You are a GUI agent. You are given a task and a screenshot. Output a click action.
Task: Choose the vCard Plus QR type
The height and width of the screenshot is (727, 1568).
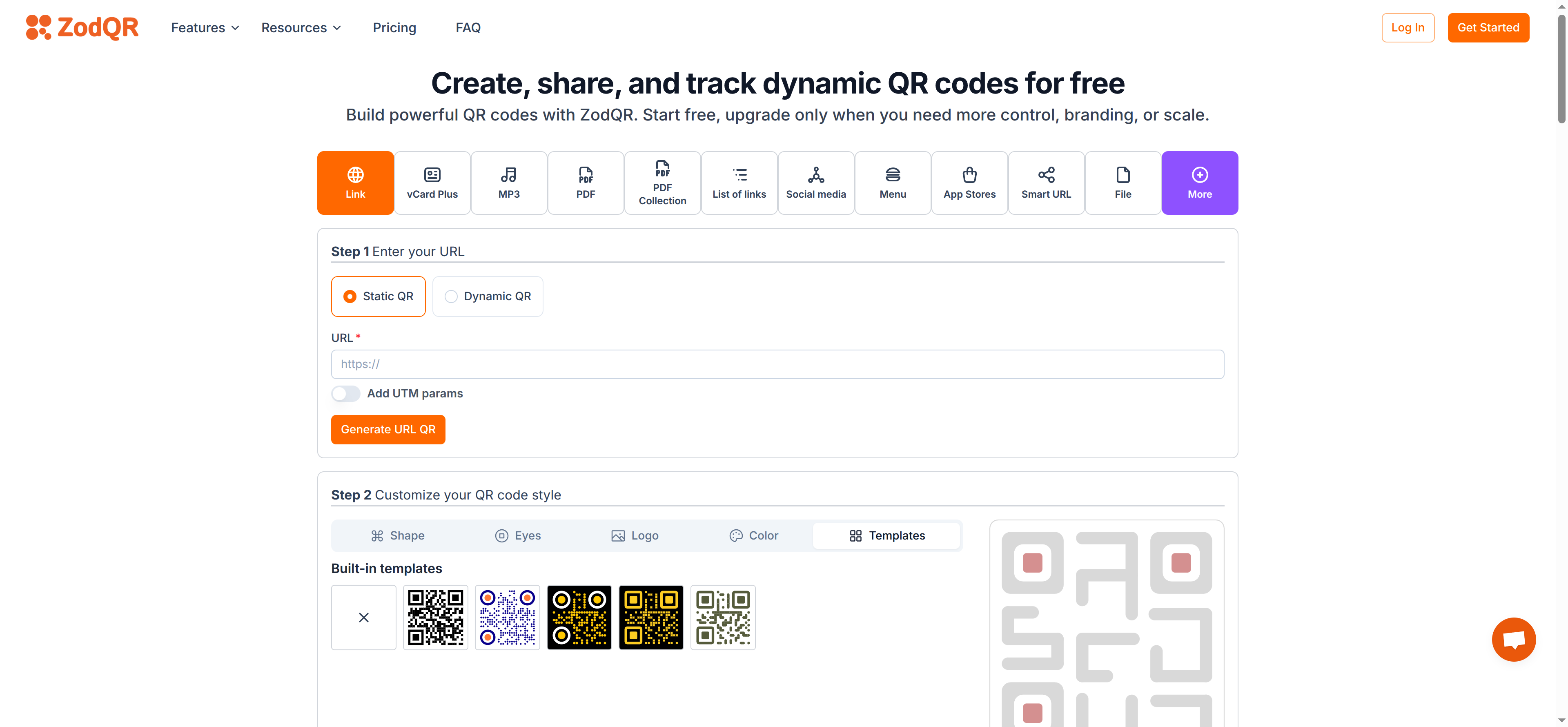pos(432,183)
